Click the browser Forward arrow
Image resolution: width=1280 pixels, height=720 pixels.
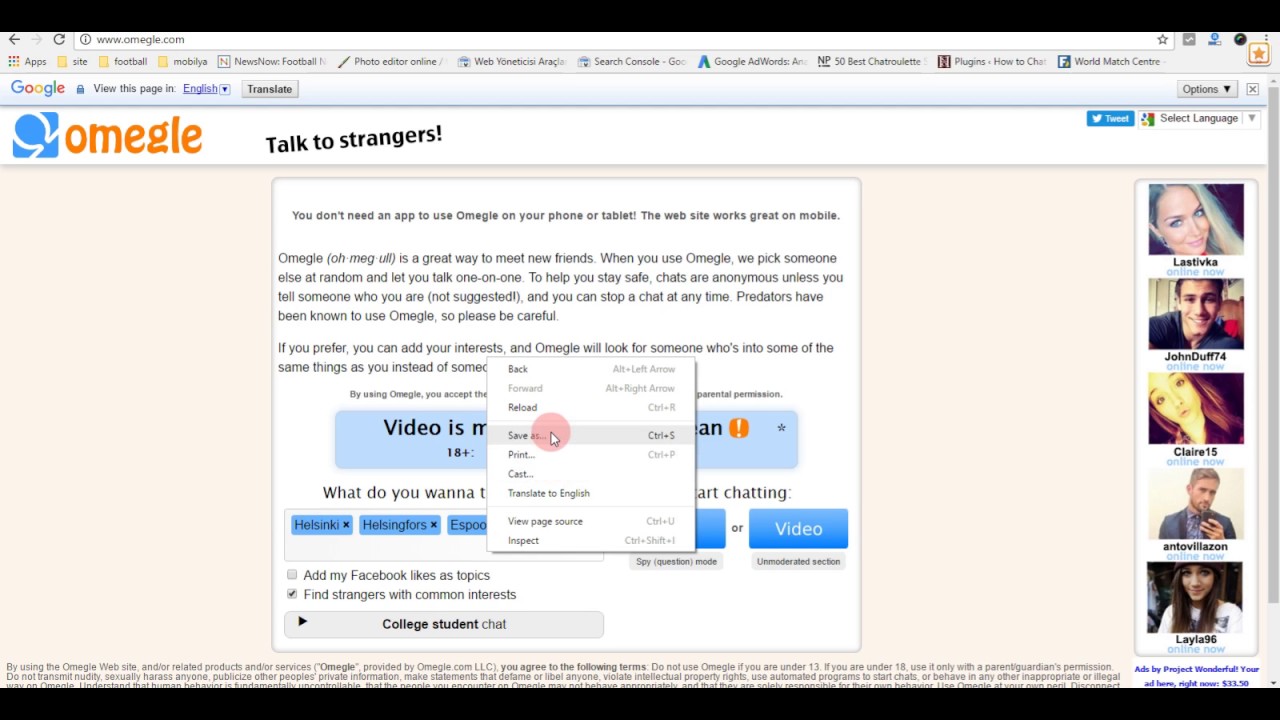click(37, 39)
